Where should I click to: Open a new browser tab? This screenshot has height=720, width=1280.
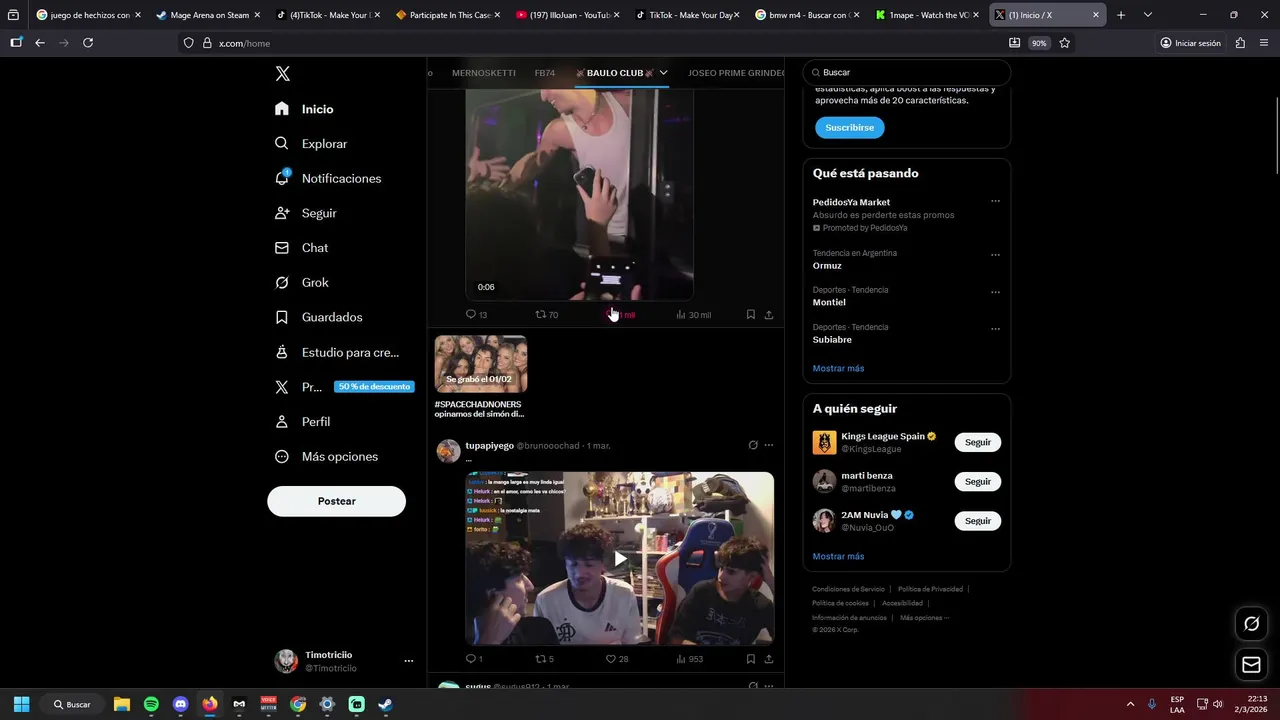tap(1121, 15)
